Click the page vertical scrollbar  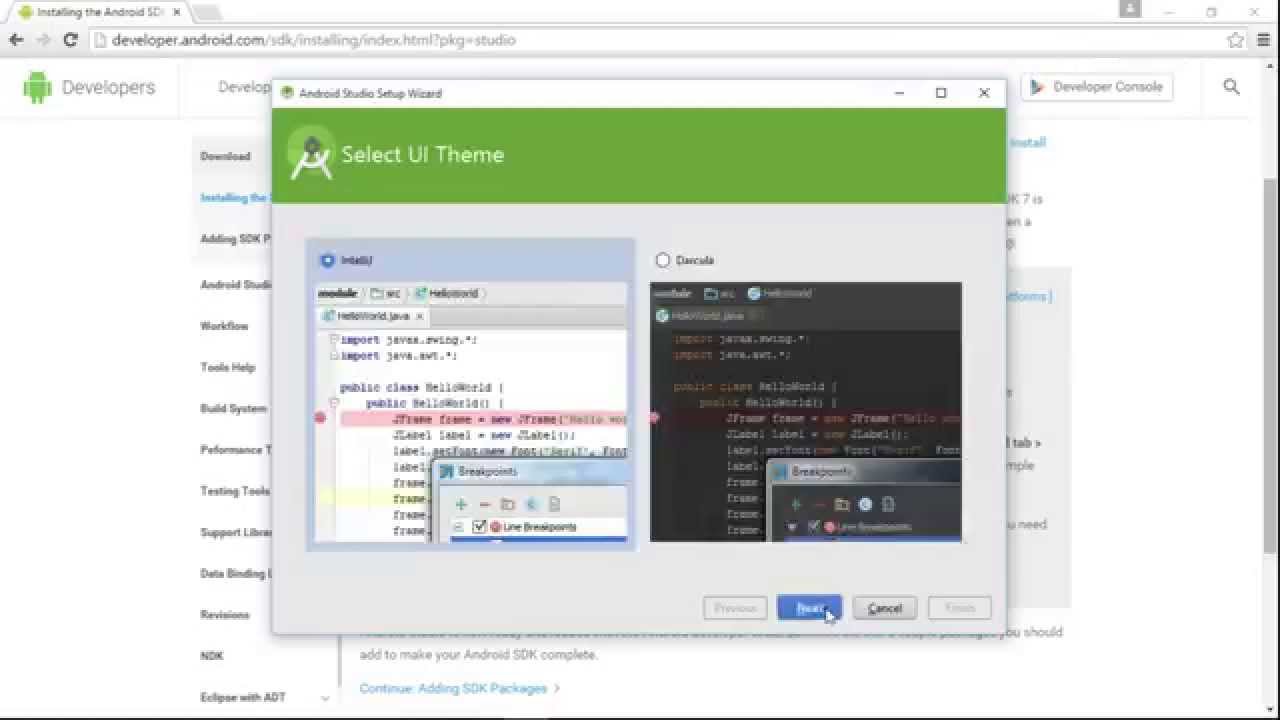pyautogui.click(x=1271, y=365)
